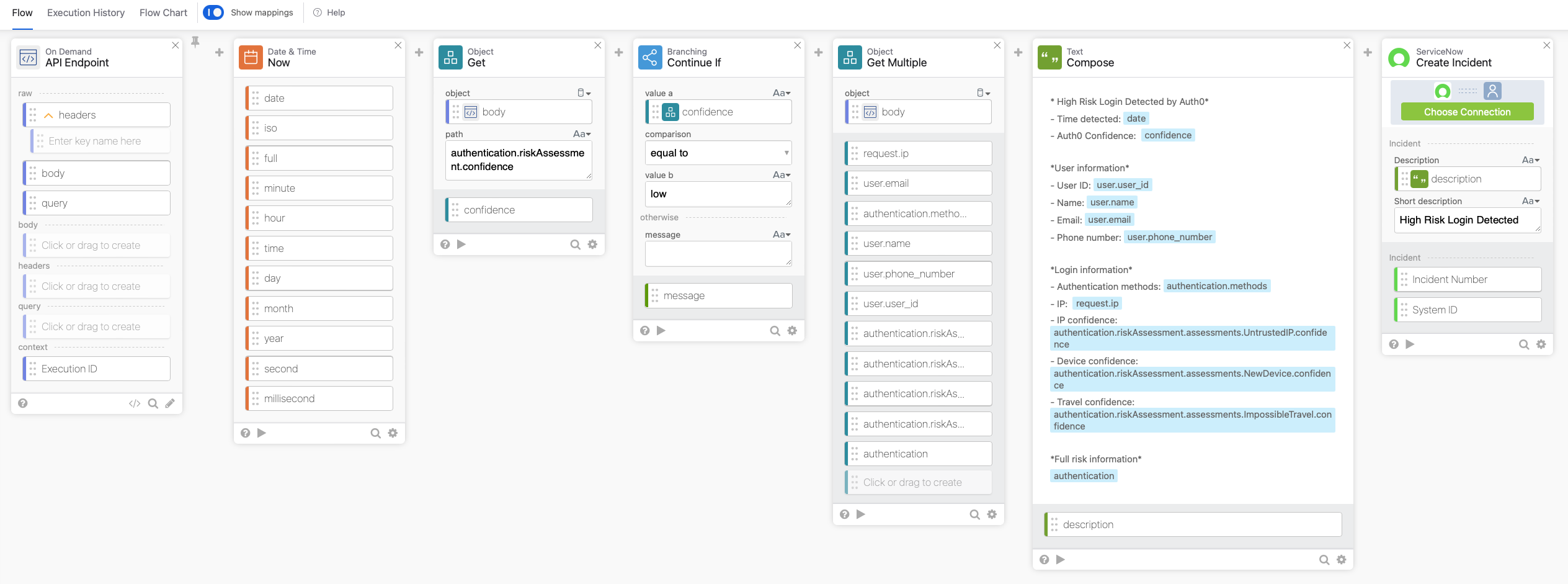
Task: Pin the API Endpoint step
Action: pos(195,40)
